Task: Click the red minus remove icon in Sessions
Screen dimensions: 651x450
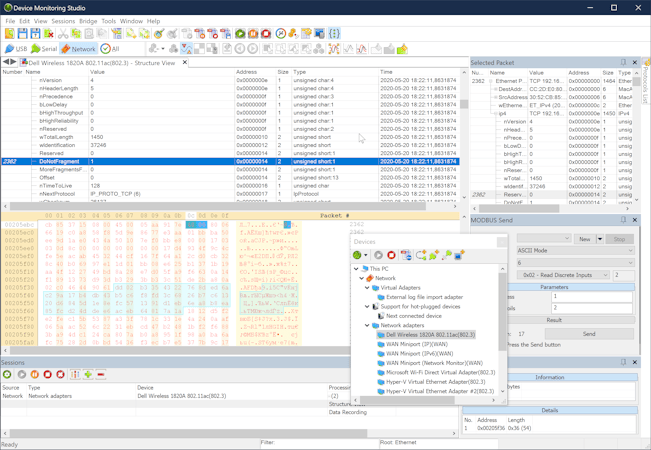Action: pos(101,375)
